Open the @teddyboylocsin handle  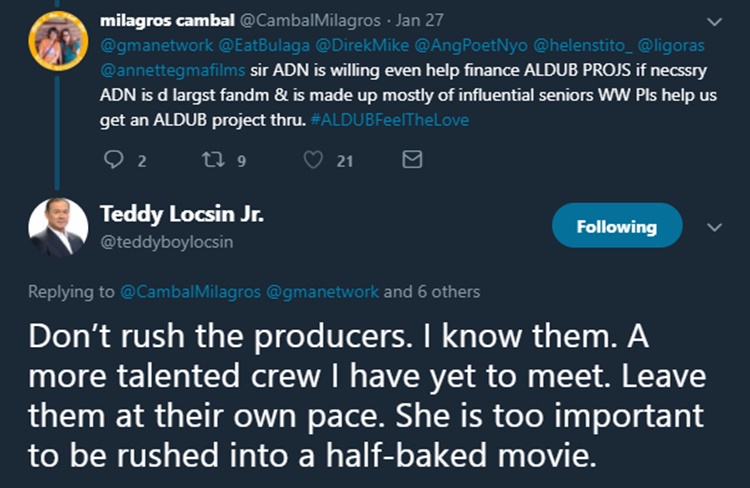166,240
